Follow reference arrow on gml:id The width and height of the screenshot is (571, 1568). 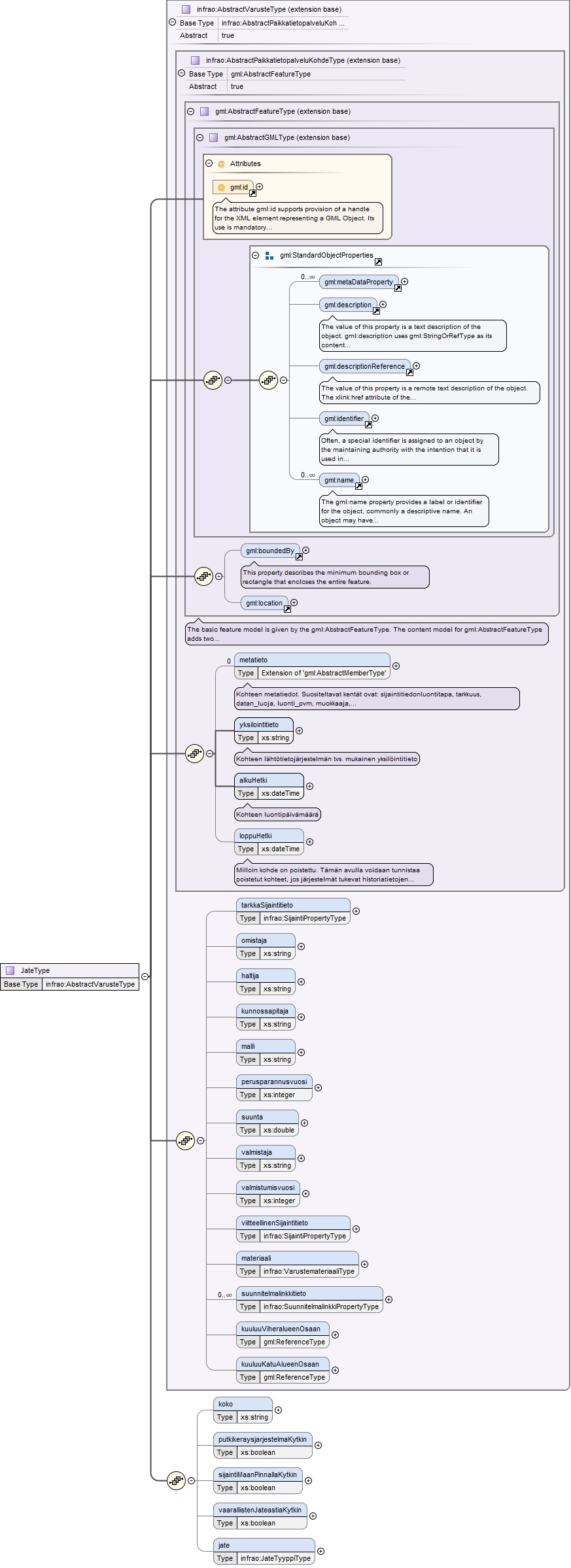coord(252,193)
